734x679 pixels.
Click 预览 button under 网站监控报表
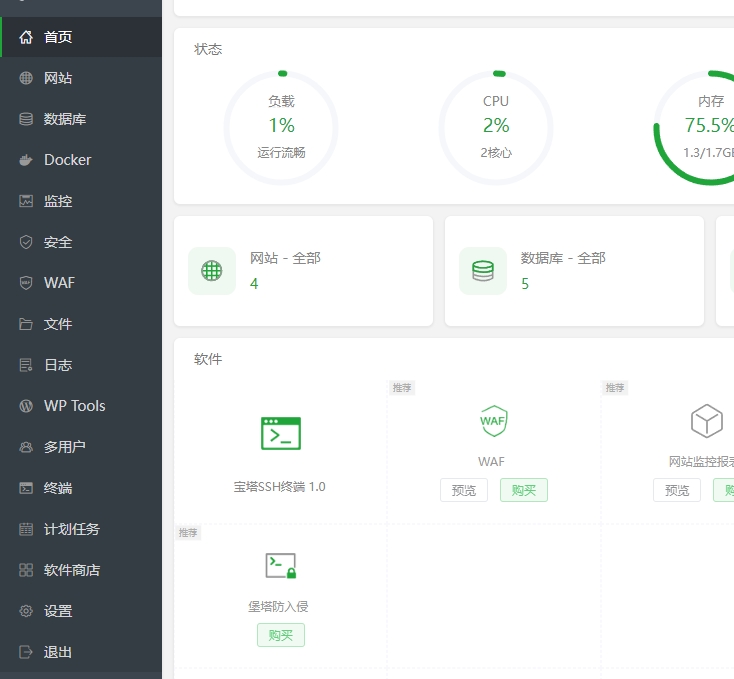(x=677, y=490)
